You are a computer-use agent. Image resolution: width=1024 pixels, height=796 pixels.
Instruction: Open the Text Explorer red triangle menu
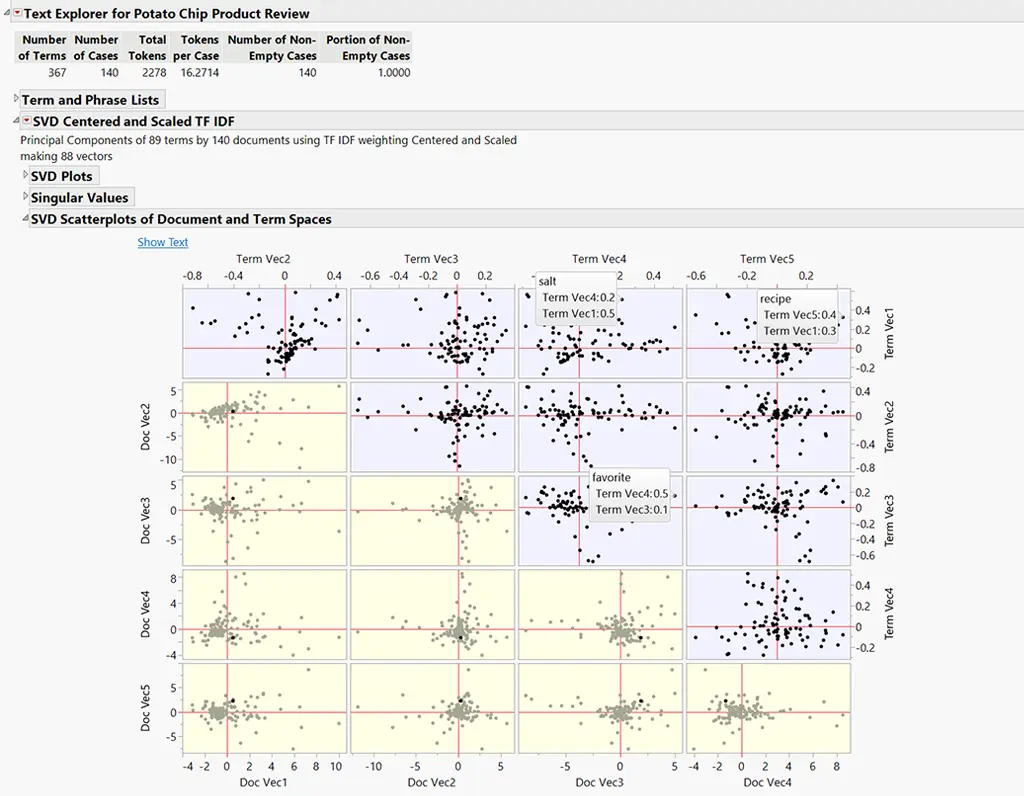click(x=16, y=14)
